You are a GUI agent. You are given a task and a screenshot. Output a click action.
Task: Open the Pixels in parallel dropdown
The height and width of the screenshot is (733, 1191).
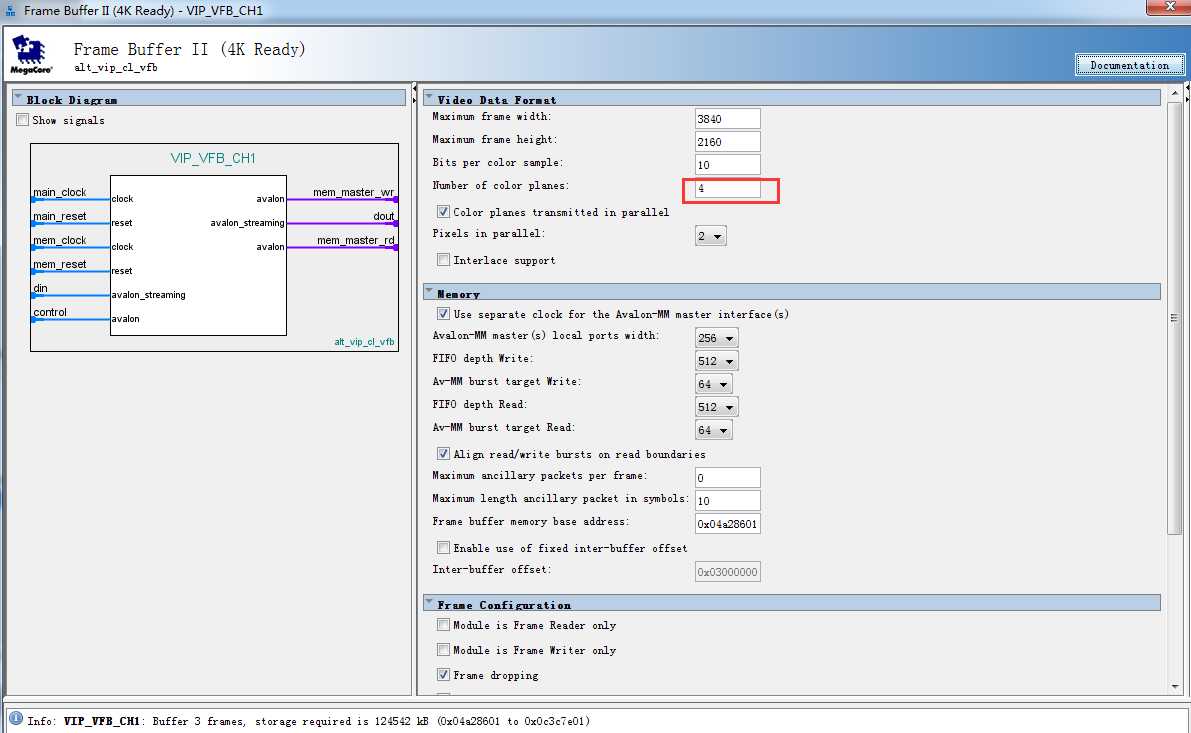[710, 236]
